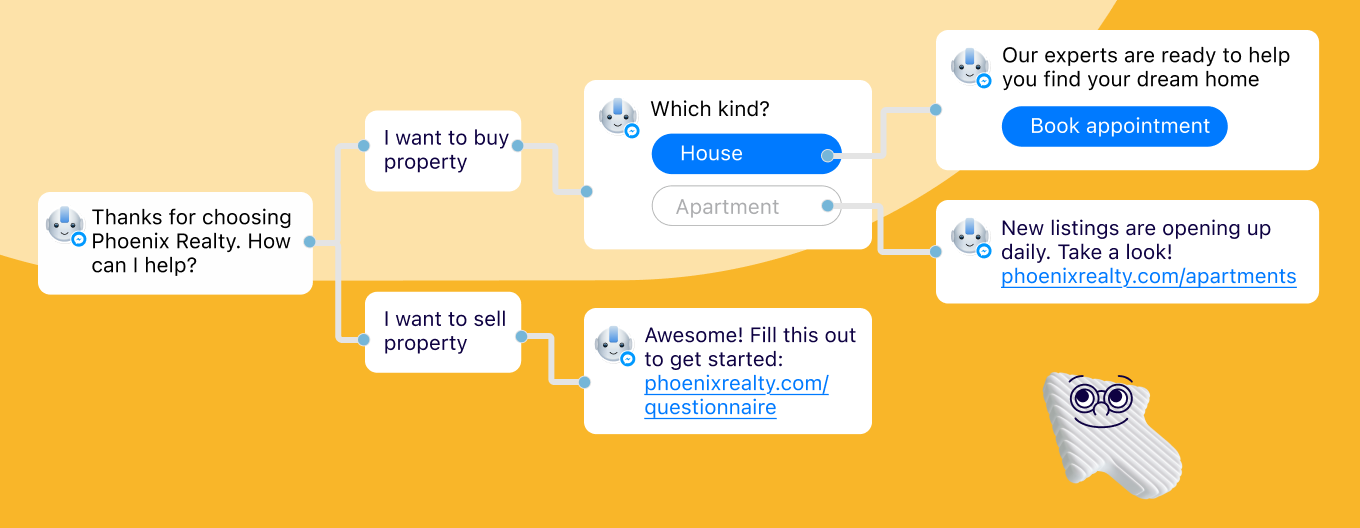Screen dimensions: 1360x528
Task: Click the robot avatar next to 'Which kind?'
Action: pyautogui.click(x=617, y=116)
